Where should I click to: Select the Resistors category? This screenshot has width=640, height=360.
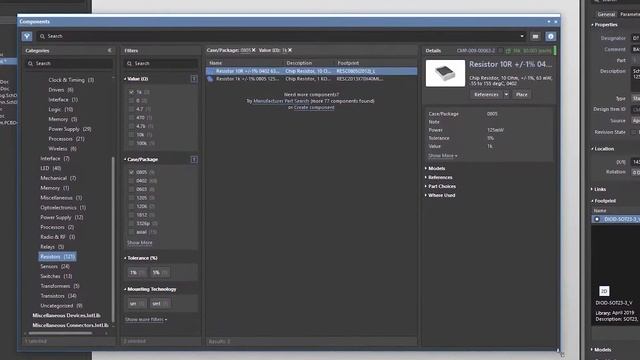58,257
